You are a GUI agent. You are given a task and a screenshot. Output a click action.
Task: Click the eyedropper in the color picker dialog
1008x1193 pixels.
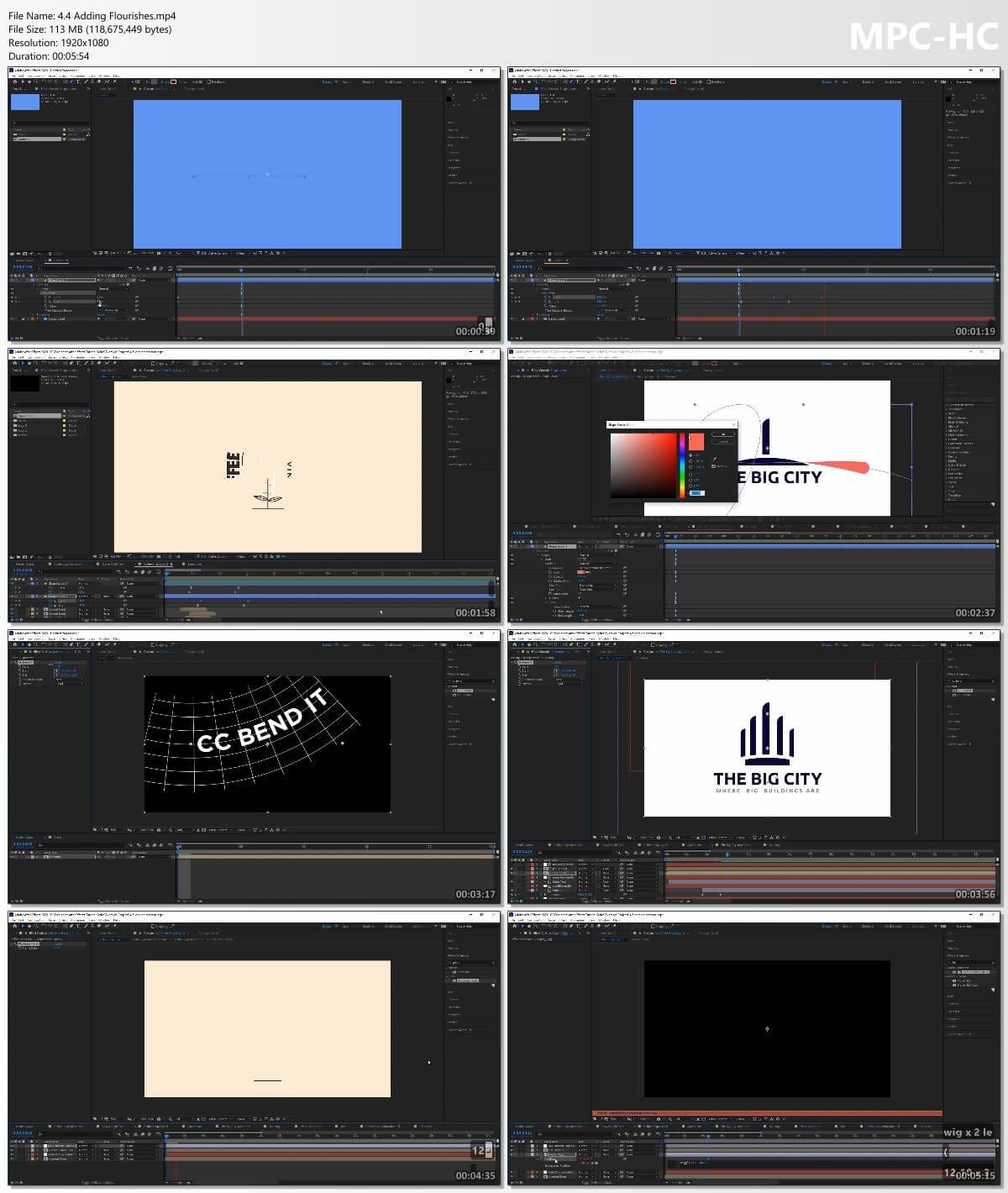click(715, 459)
